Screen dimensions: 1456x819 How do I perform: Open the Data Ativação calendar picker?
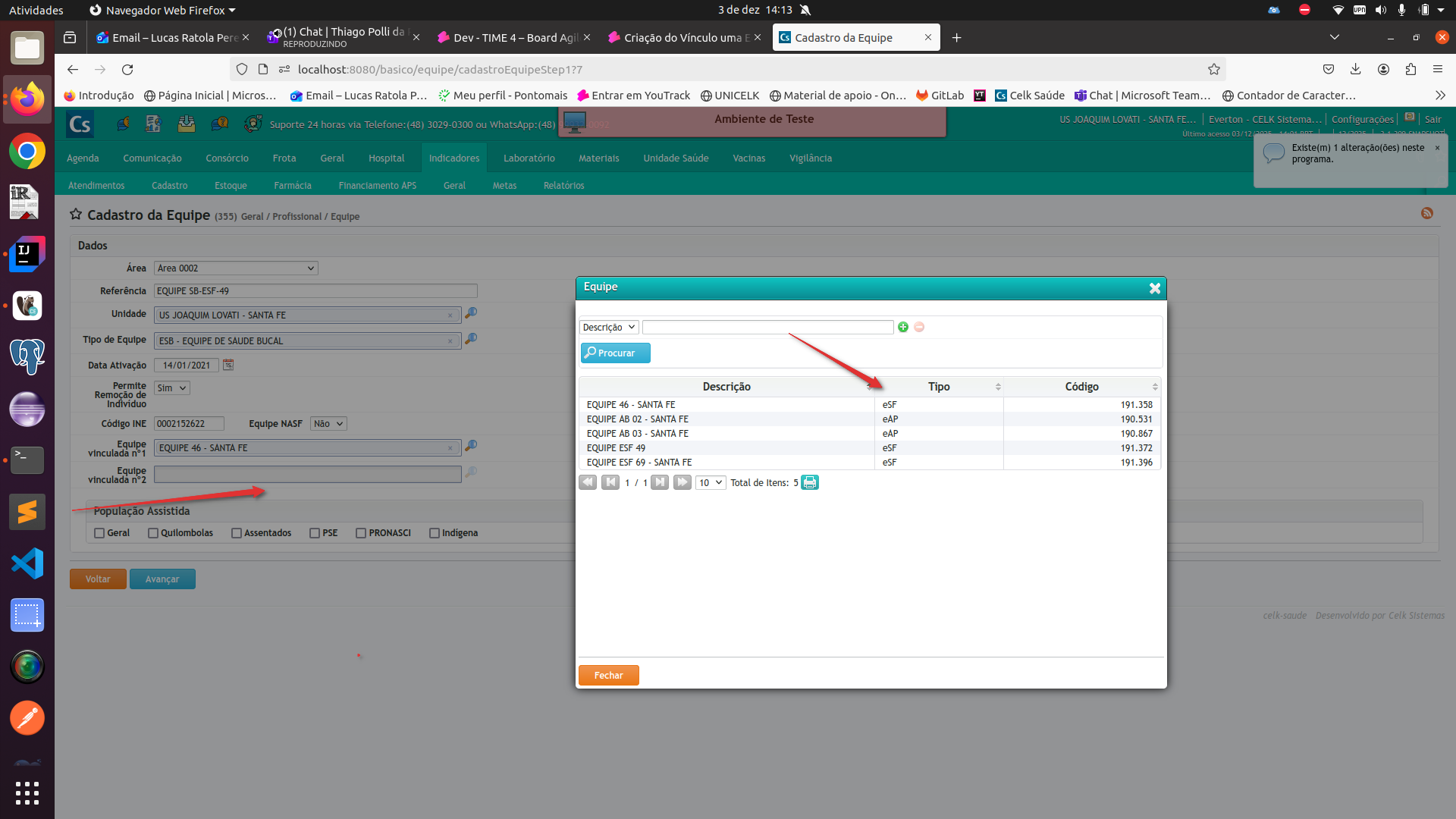(228, 366)
